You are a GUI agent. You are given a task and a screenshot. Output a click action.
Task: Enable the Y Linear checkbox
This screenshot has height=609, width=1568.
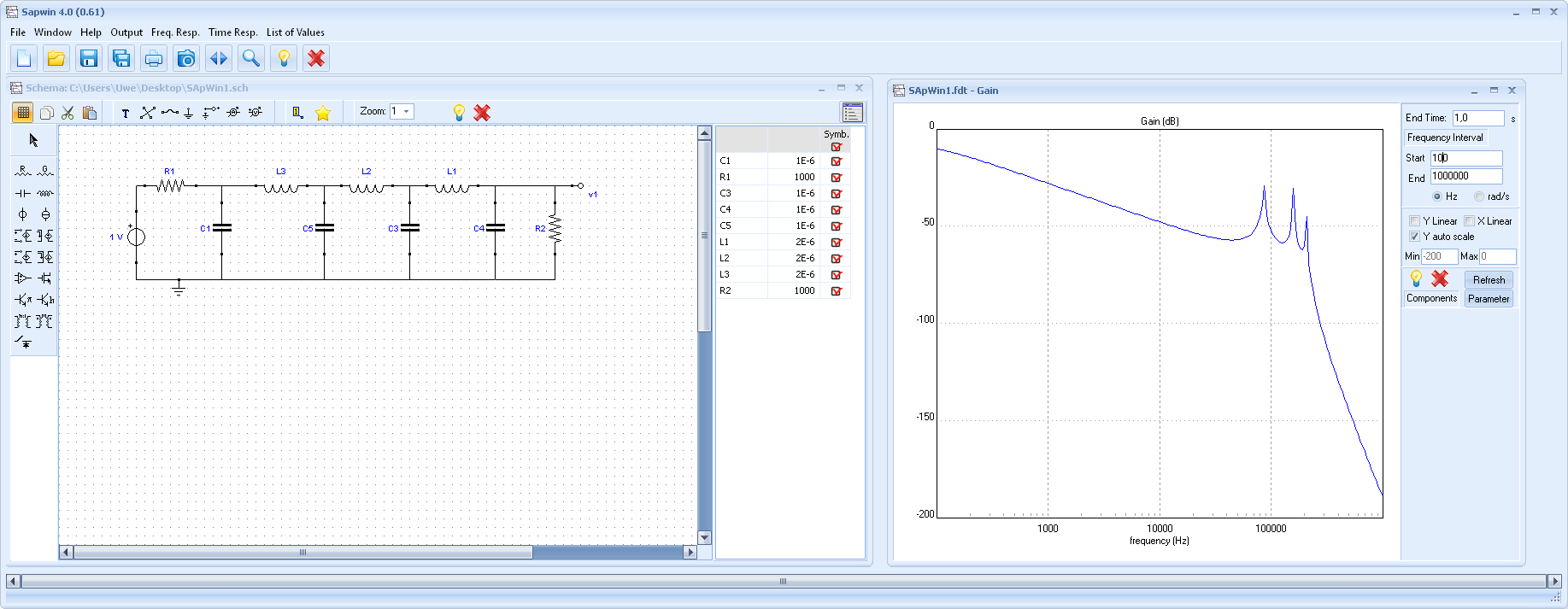pos(1415,221)
